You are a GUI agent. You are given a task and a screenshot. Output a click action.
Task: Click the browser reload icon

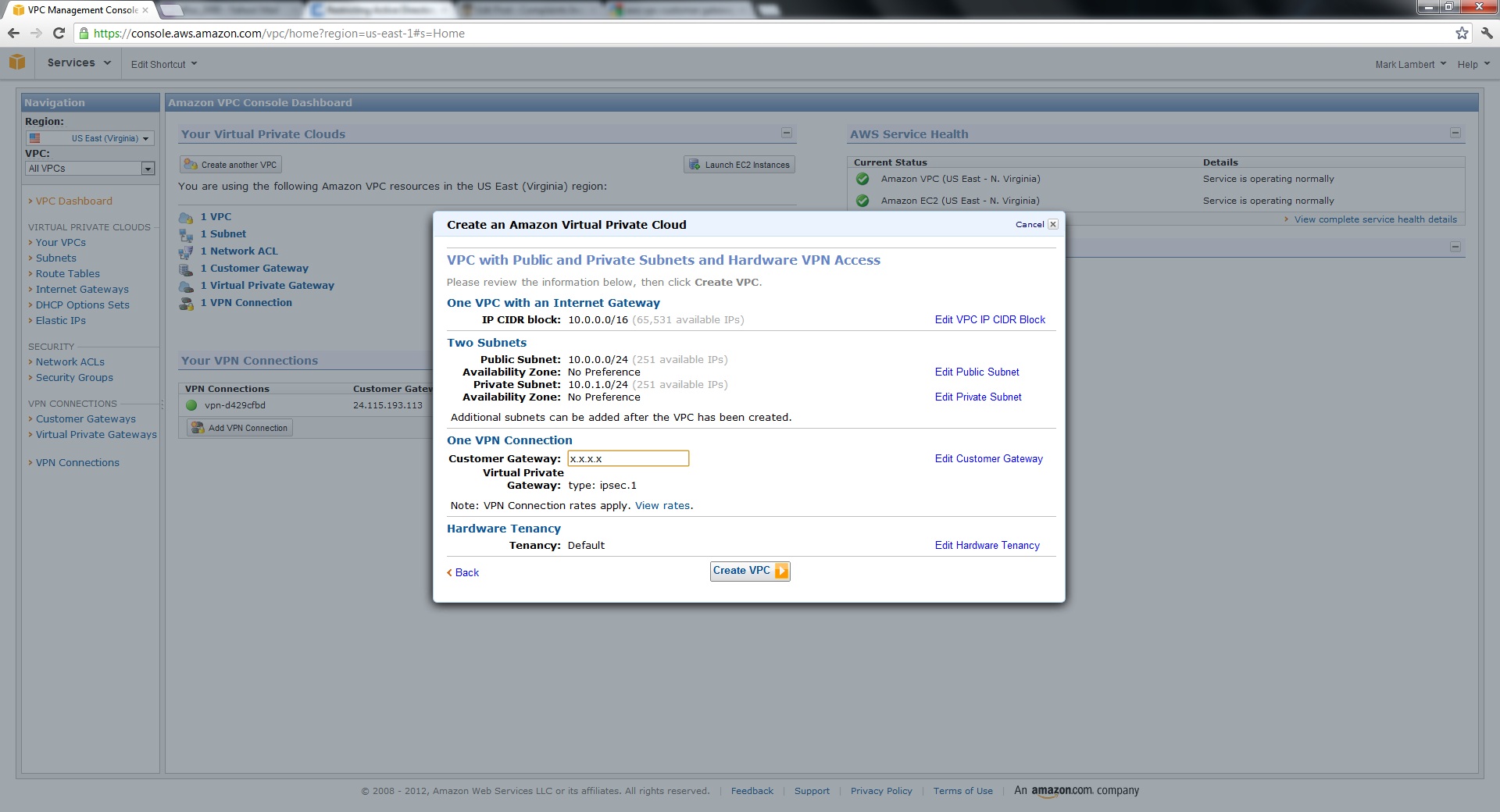(59, 33)
